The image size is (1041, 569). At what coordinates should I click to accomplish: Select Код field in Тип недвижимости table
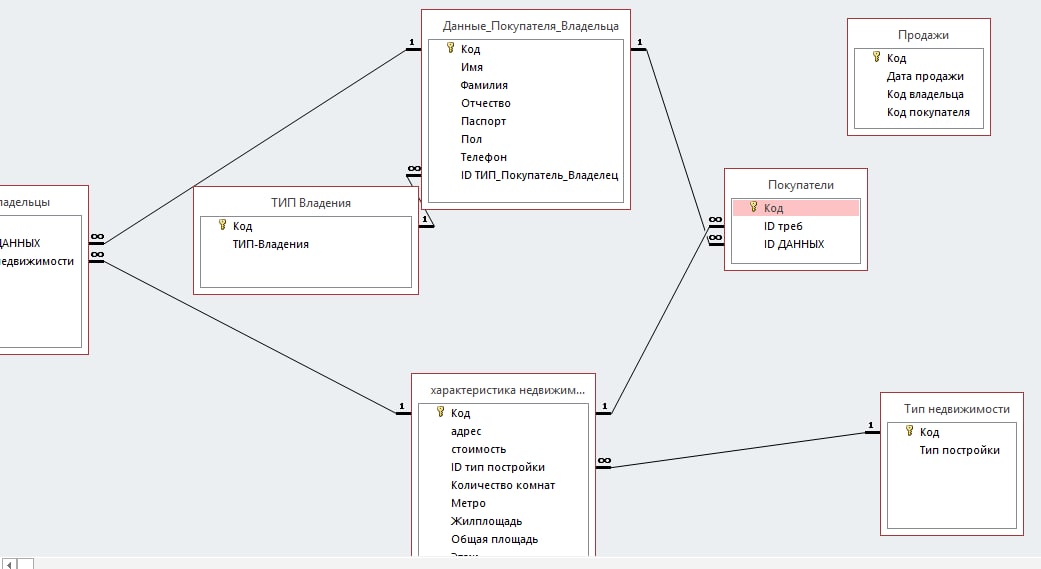coord(929,432)
